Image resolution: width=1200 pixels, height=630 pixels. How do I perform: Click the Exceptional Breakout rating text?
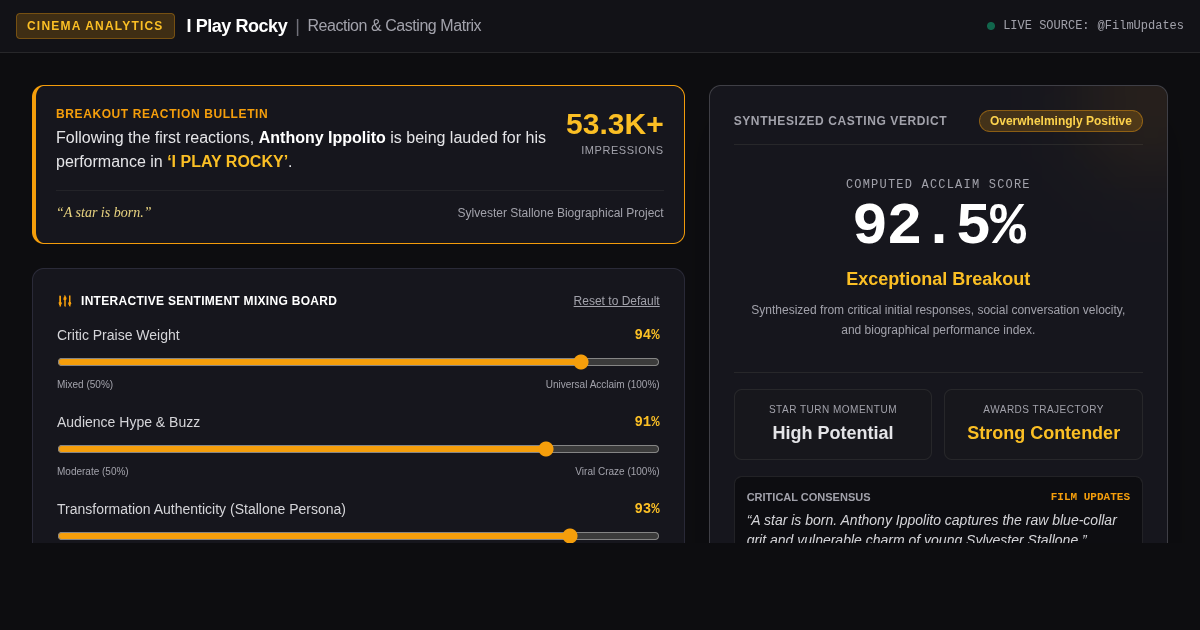(938, 280)
